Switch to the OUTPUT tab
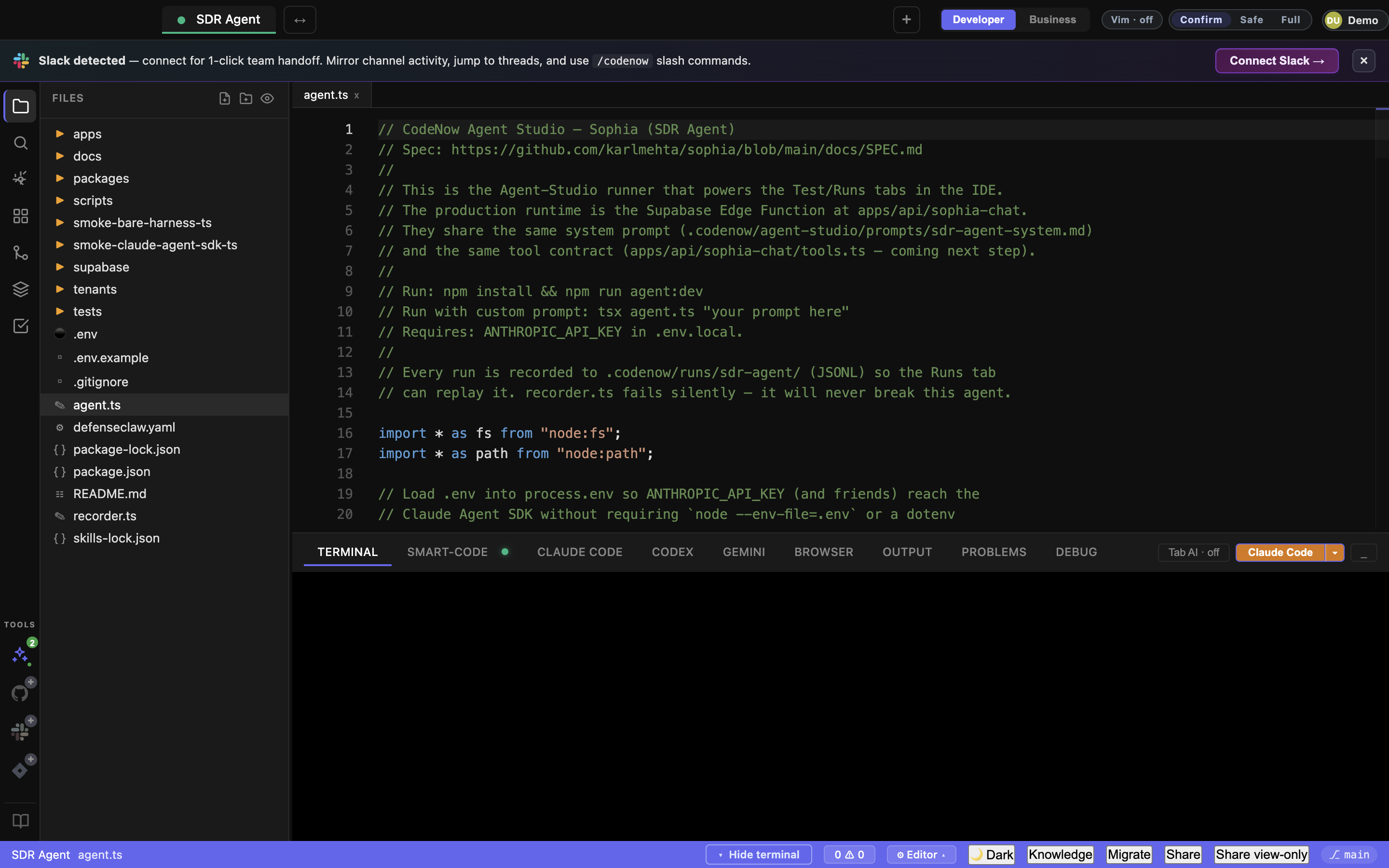The height and width of the screenshot is (868, 1389). tap(907, 552)
